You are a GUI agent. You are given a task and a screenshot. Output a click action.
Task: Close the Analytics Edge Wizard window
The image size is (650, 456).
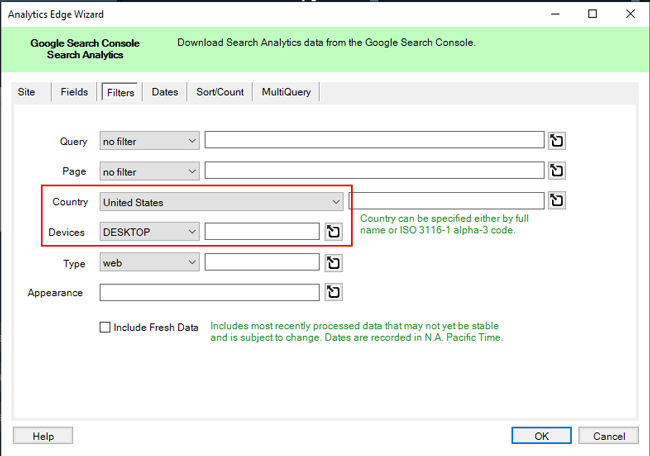pos(630,14)
